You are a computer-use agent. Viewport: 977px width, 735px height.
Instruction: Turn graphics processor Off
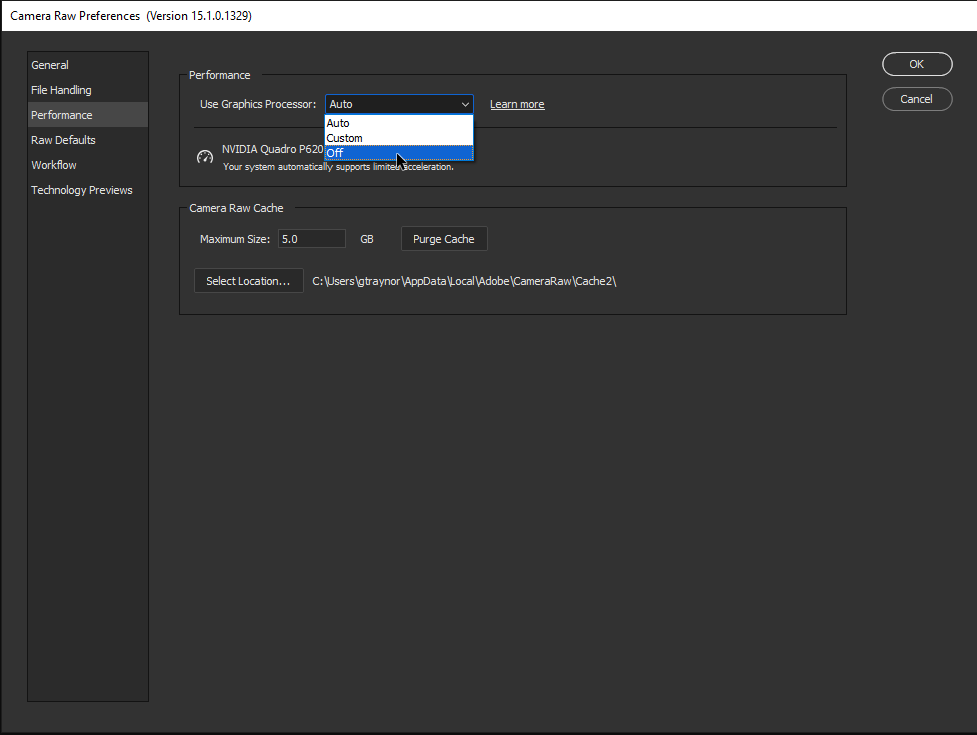point(334,152)
